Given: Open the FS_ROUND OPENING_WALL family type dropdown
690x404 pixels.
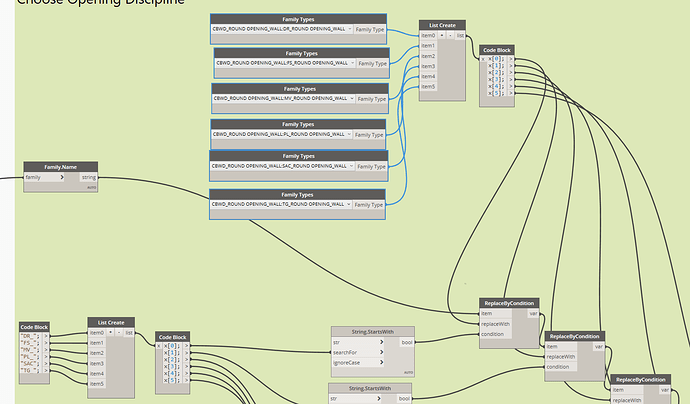Looking at the screenshot, I should pos(285,63).
